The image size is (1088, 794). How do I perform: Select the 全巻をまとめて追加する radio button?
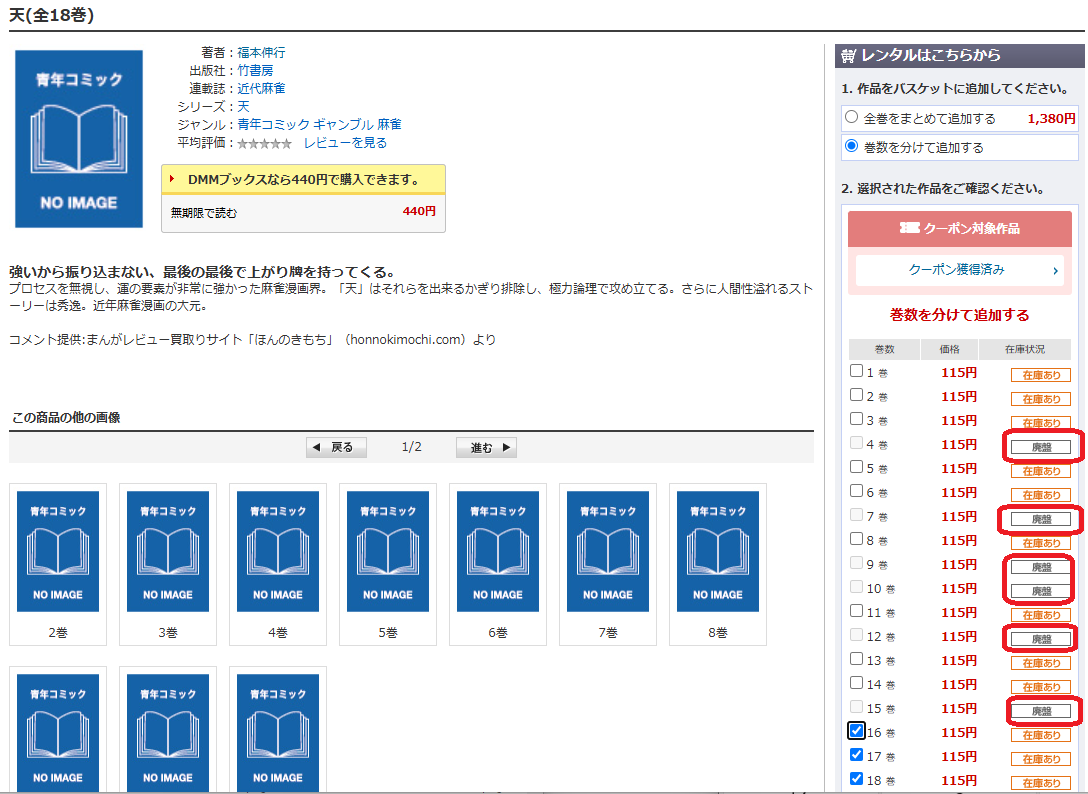(852, 118)
